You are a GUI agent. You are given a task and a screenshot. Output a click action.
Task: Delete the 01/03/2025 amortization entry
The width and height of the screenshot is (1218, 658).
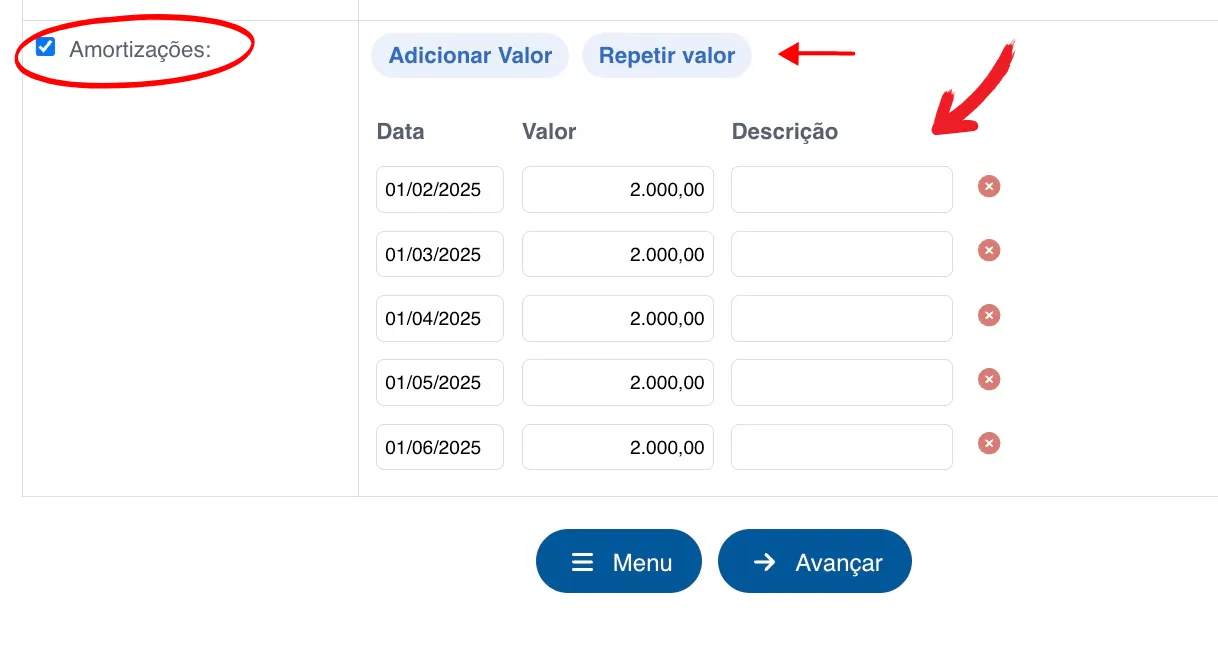click(988, 251)
